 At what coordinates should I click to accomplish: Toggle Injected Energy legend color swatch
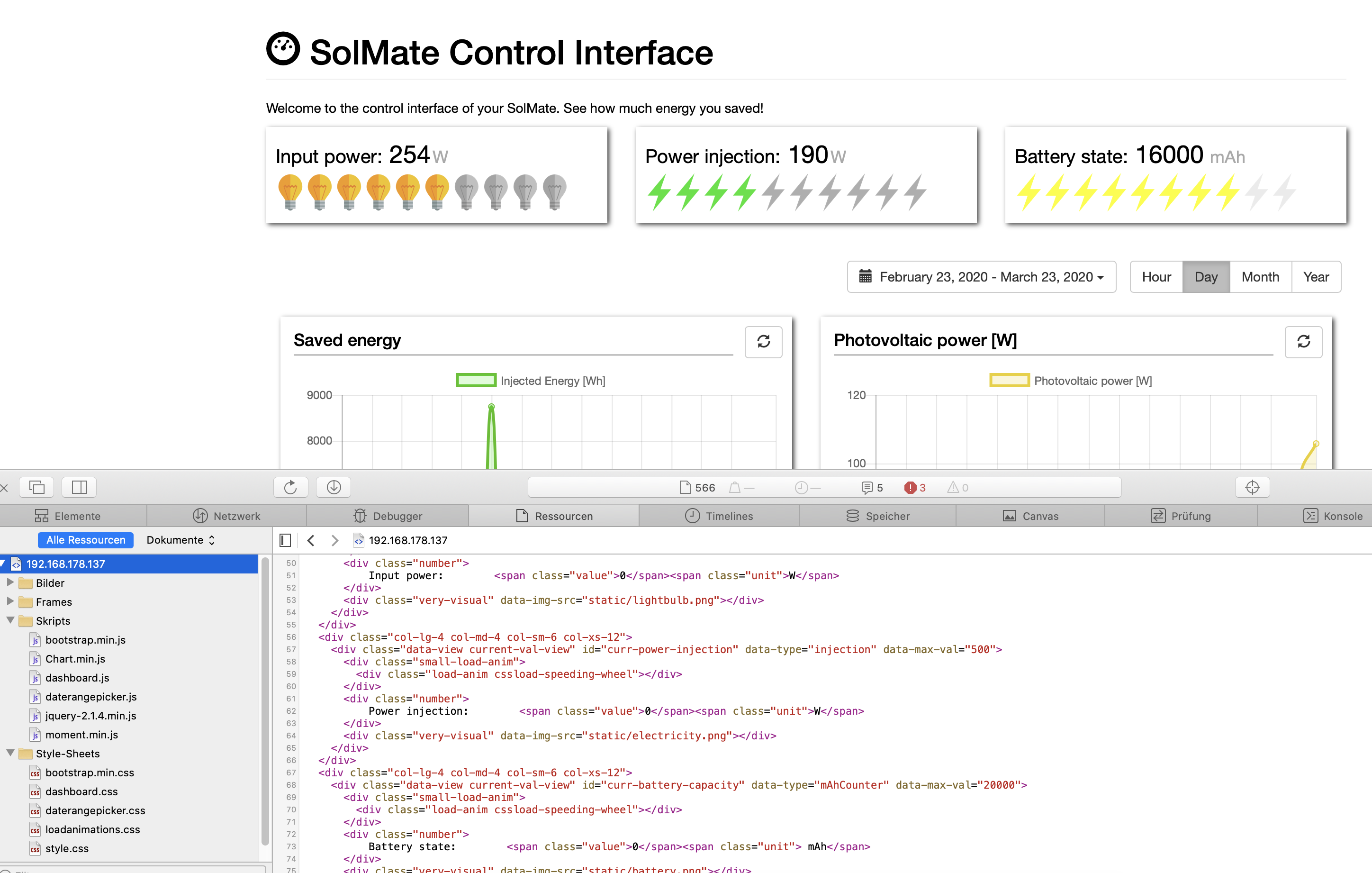pos(476,381)
